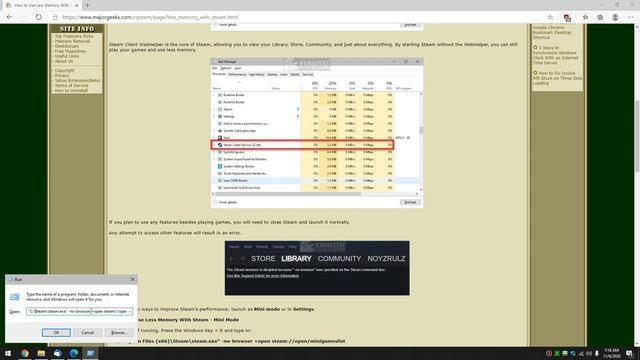Open the How to Uninstall link
640x360 pixels.
[x=71, y=90]
